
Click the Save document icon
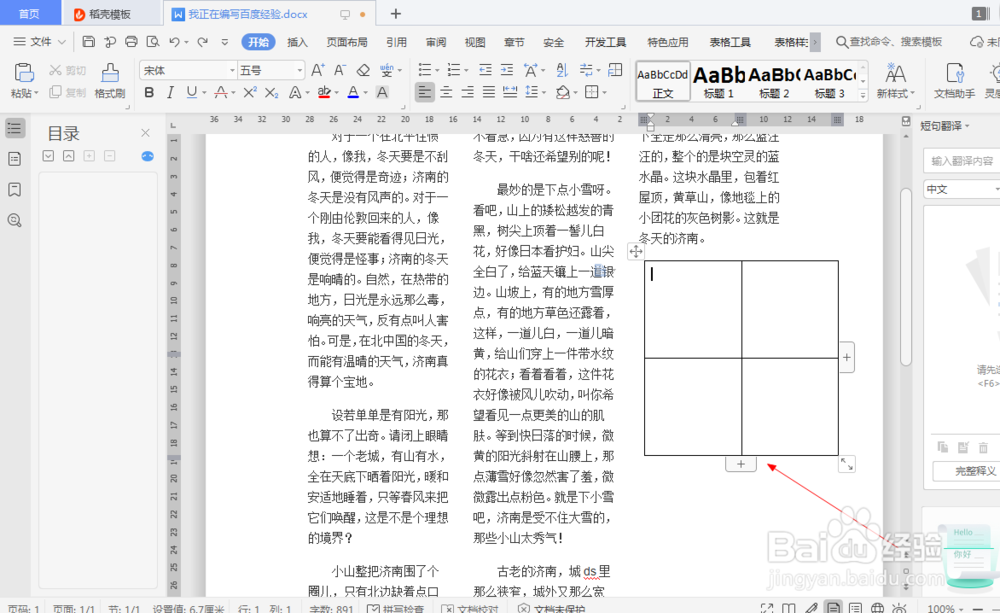(89, 42)
